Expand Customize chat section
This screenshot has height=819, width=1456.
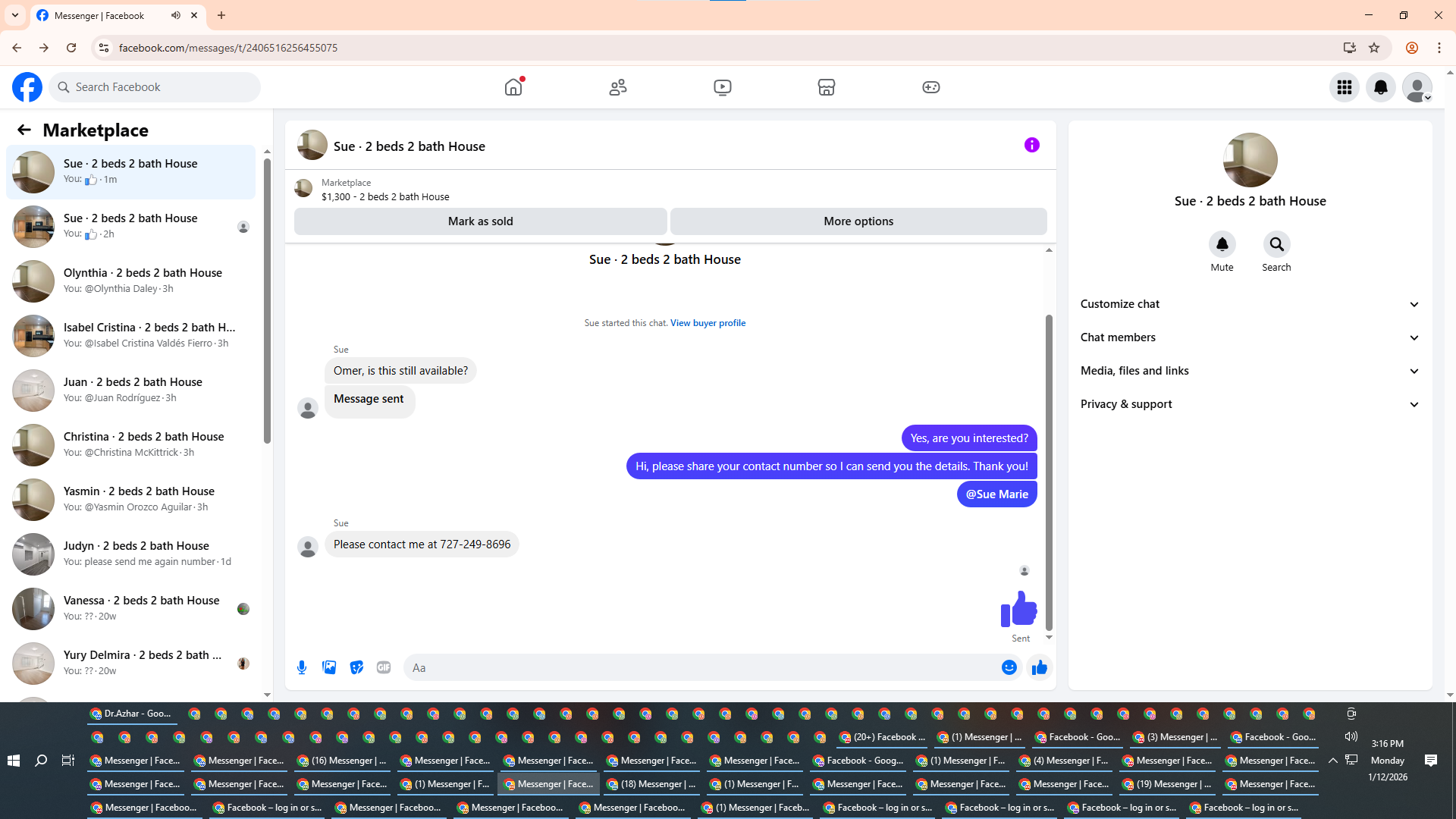[1250, 304]
